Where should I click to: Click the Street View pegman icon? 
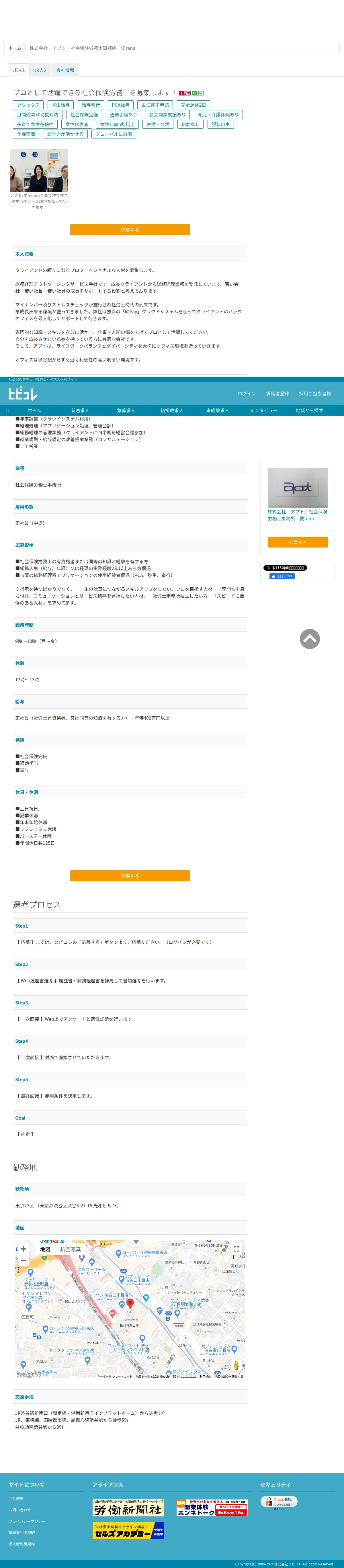point(236,1365)
